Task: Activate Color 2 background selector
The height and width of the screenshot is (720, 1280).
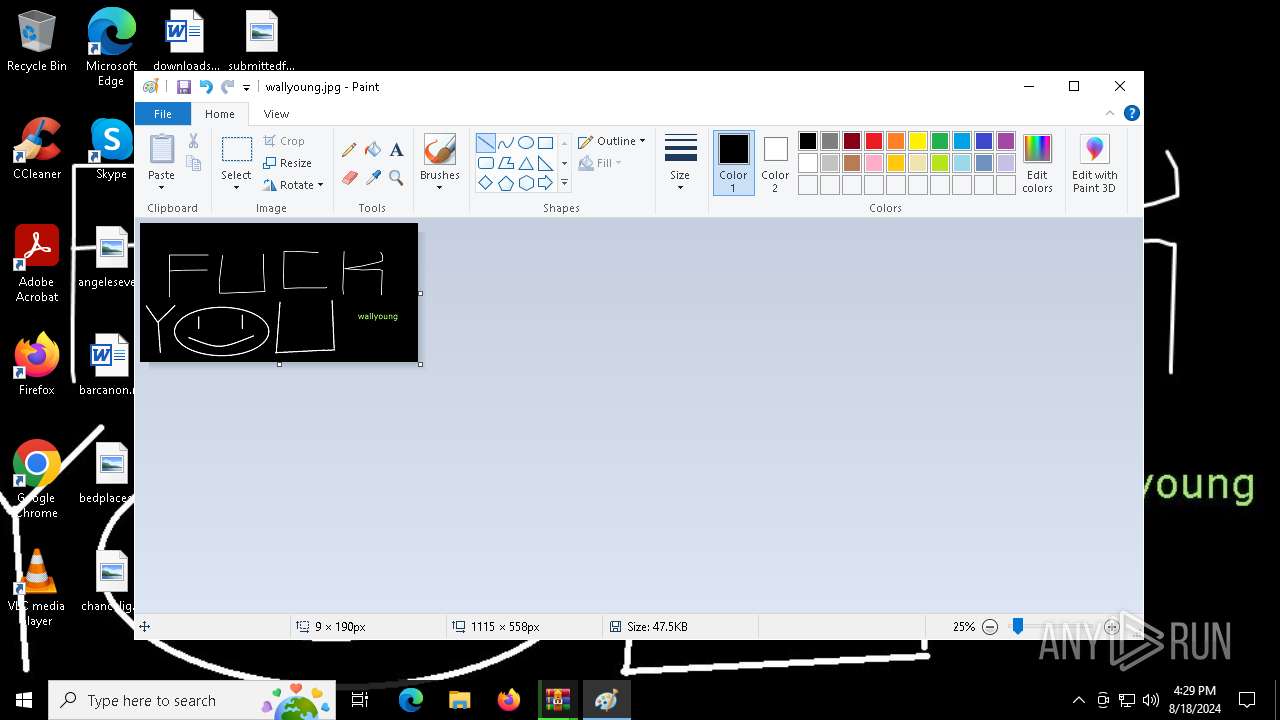Action: click(775, 163)
